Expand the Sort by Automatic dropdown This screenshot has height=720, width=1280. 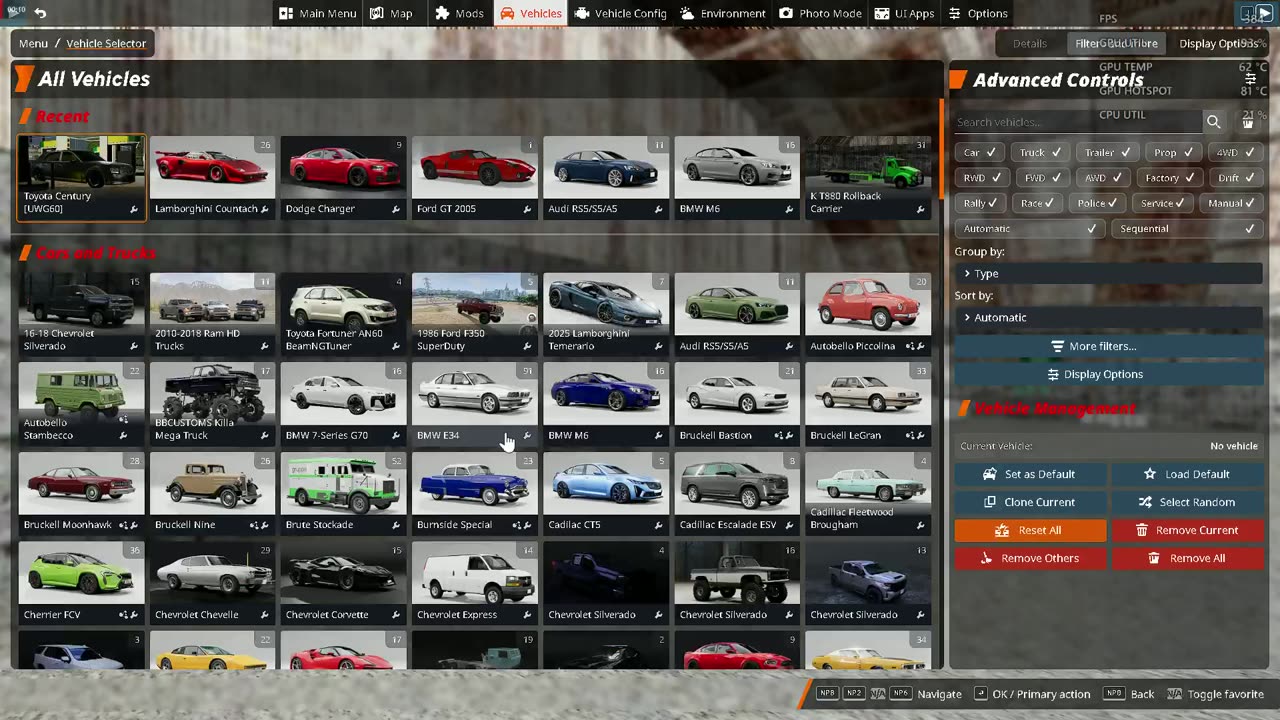[1108, 317]
